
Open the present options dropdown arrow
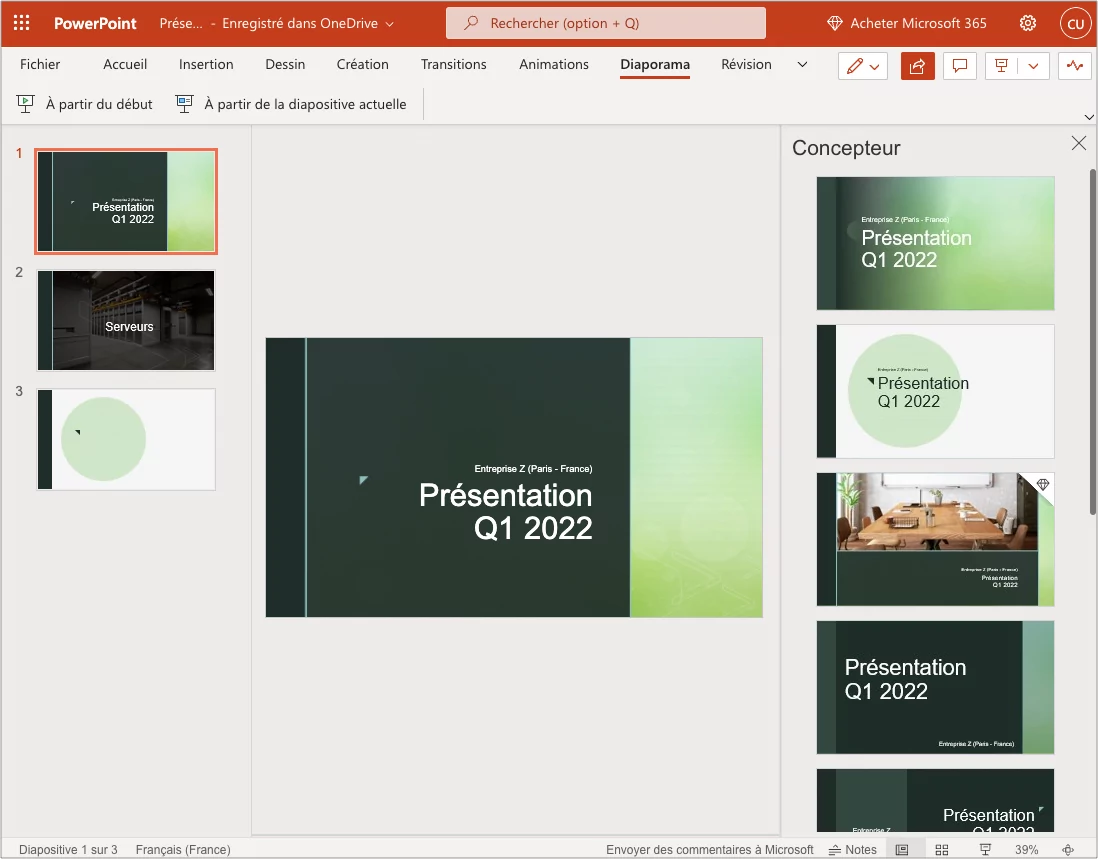click(1034, 67)
